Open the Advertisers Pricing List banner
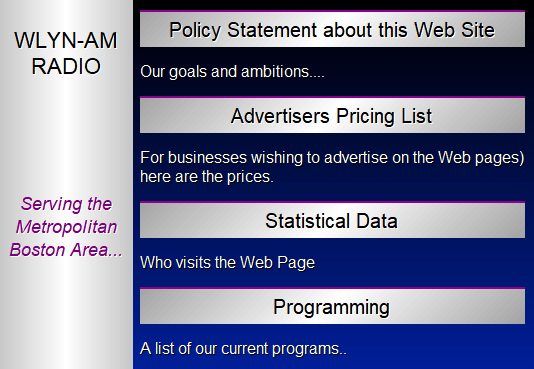This screenshot has height=369, width=534. click(332, 116)
